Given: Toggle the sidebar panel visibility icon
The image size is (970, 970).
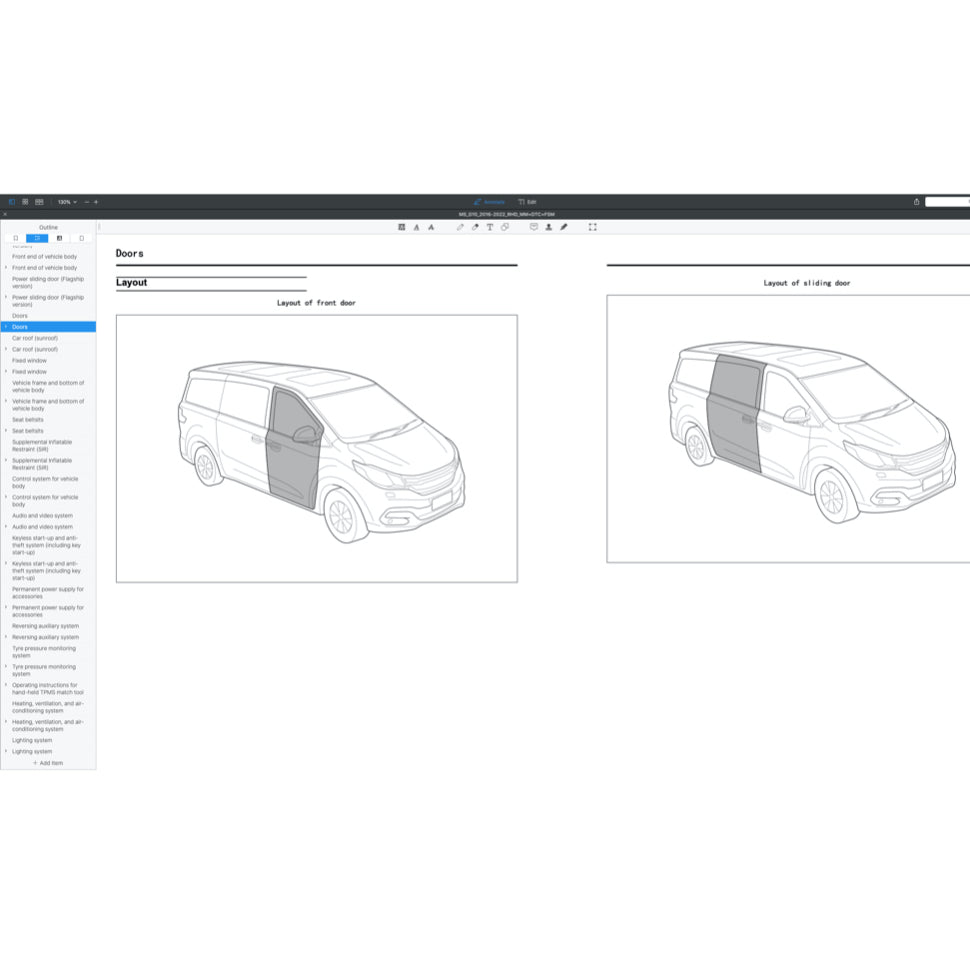Looking at the screenshot, I should (x=12, y=202).
